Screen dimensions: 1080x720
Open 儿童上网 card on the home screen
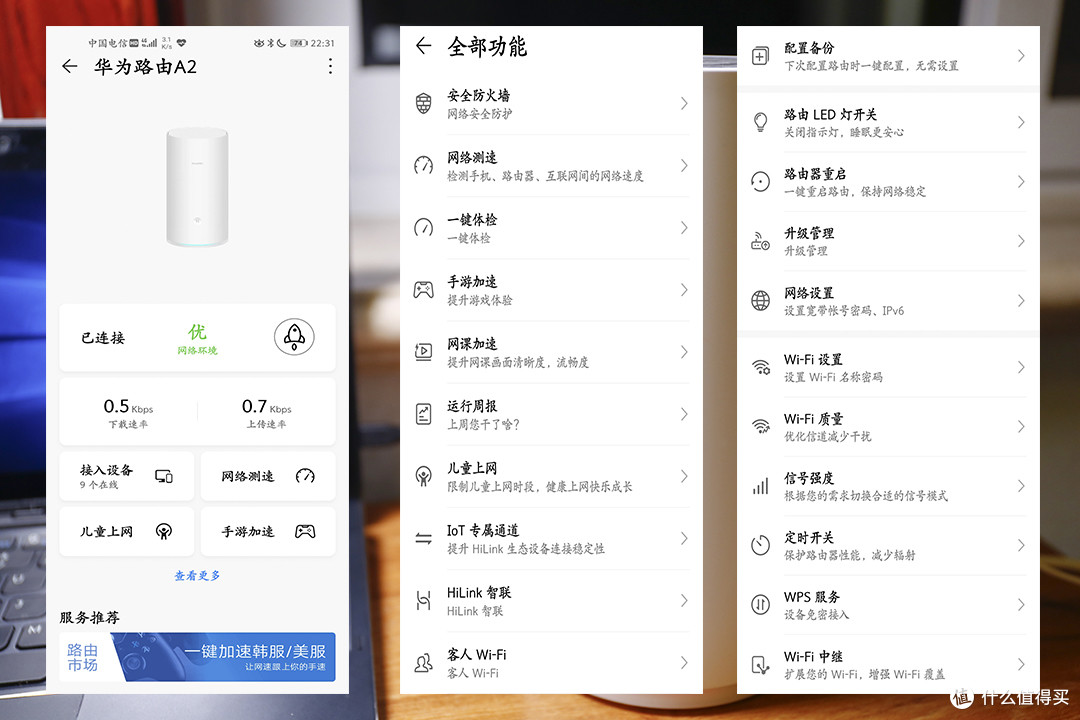point(127,531)
